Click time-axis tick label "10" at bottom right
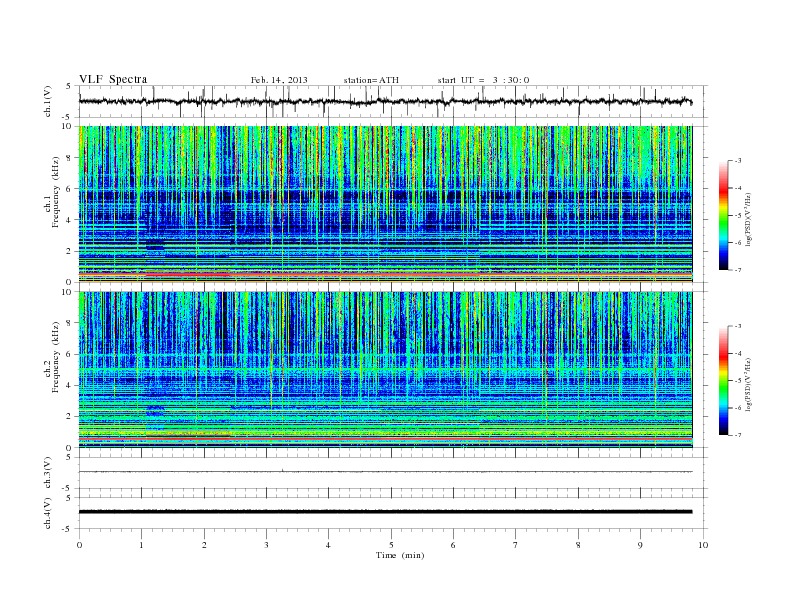Image resolution: width=792 pixels, height=612 pixels. pyautogui.click(x=703, y=545)
